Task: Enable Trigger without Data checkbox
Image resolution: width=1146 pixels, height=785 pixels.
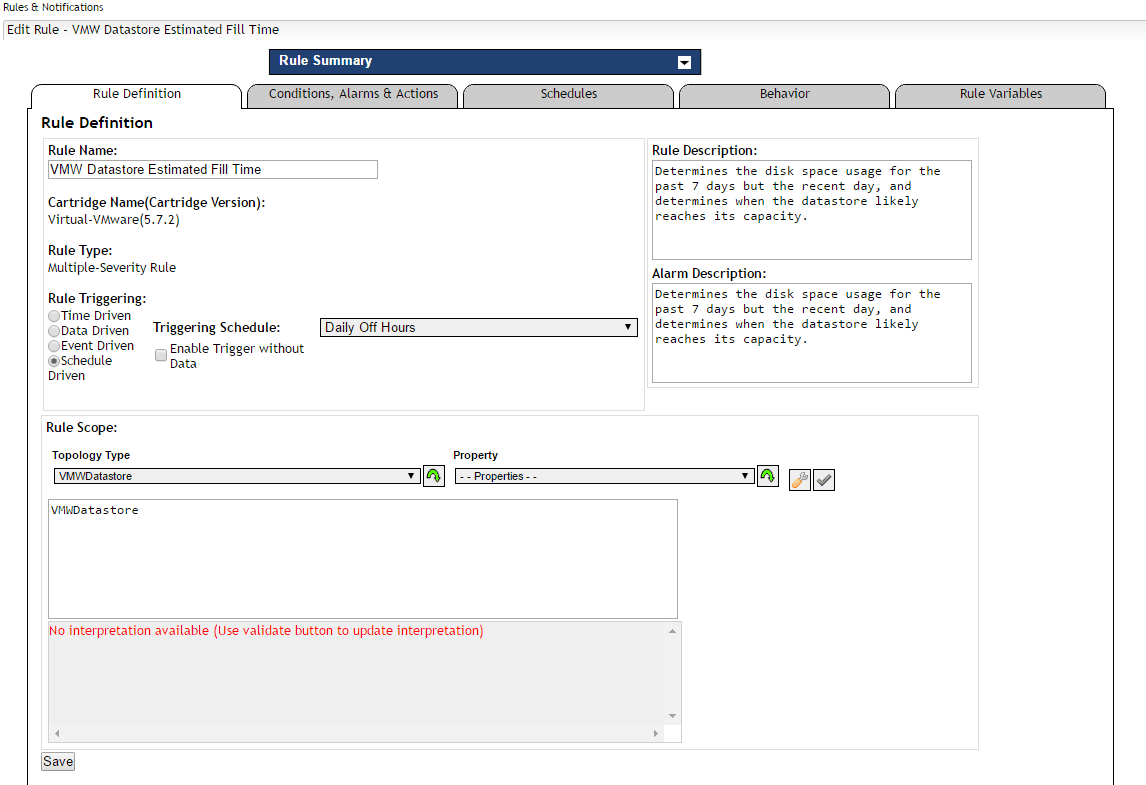Action: 161,355
